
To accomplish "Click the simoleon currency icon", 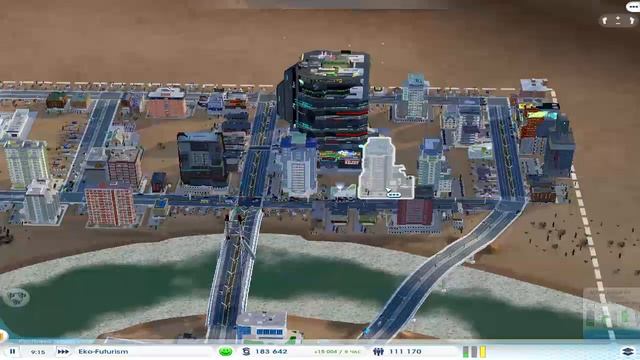I will click(x=246, y=351).
